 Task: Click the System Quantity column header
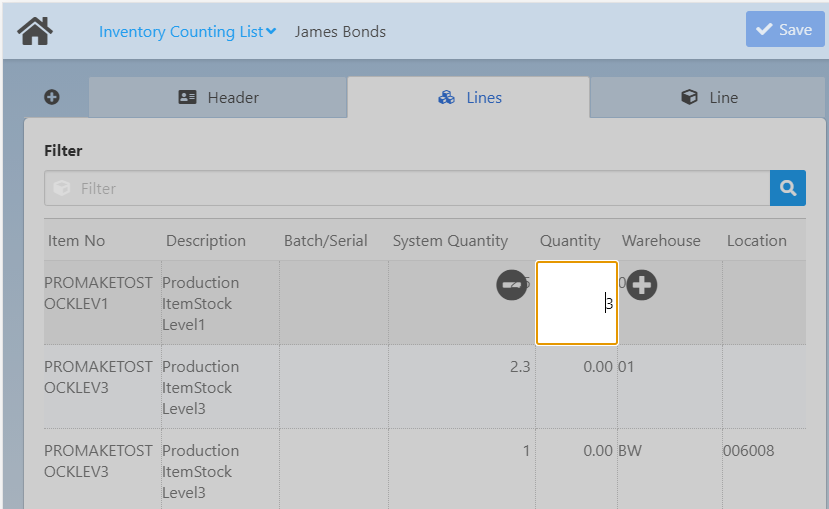click(450, 240)
